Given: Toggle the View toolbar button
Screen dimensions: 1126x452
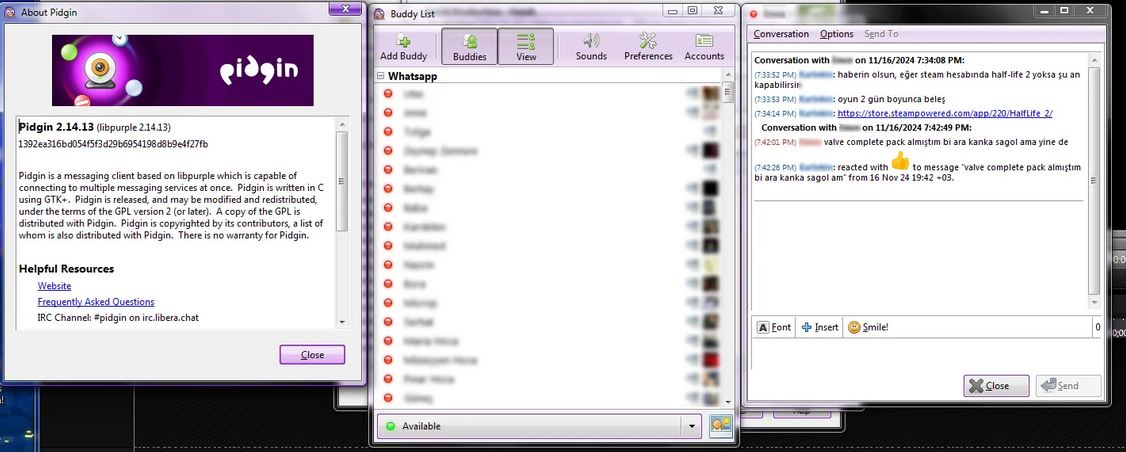Looking at the screenshot, I should tap(526, 47).
